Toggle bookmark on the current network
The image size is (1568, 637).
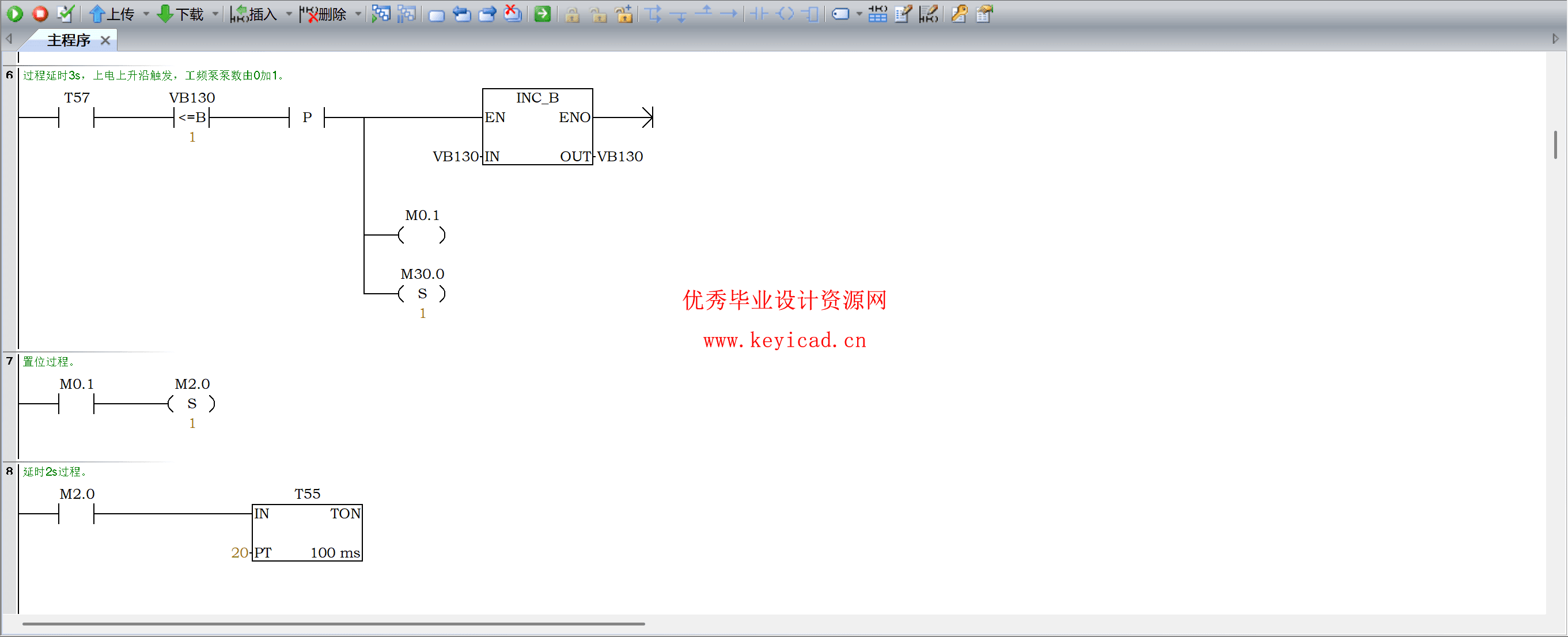437,14
